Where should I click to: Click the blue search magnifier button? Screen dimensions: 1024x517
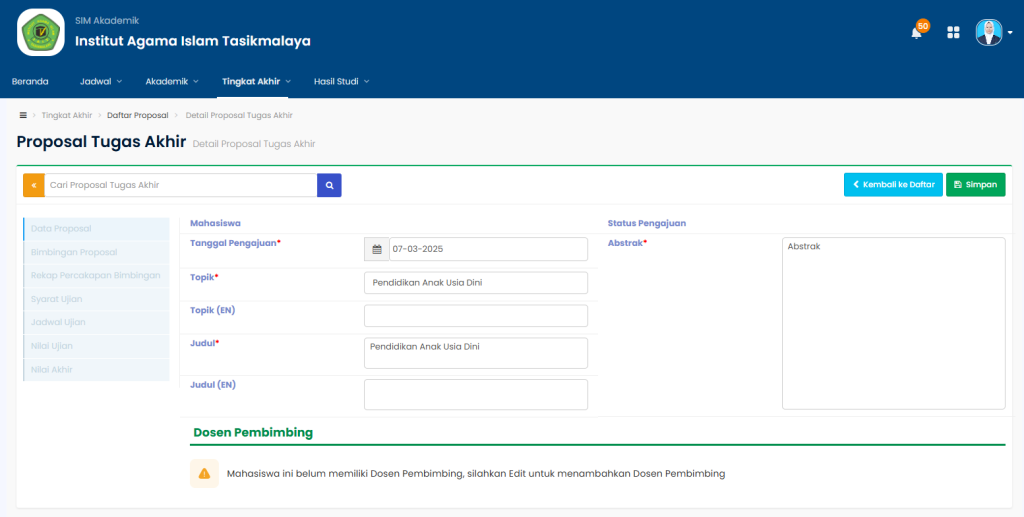329,185
